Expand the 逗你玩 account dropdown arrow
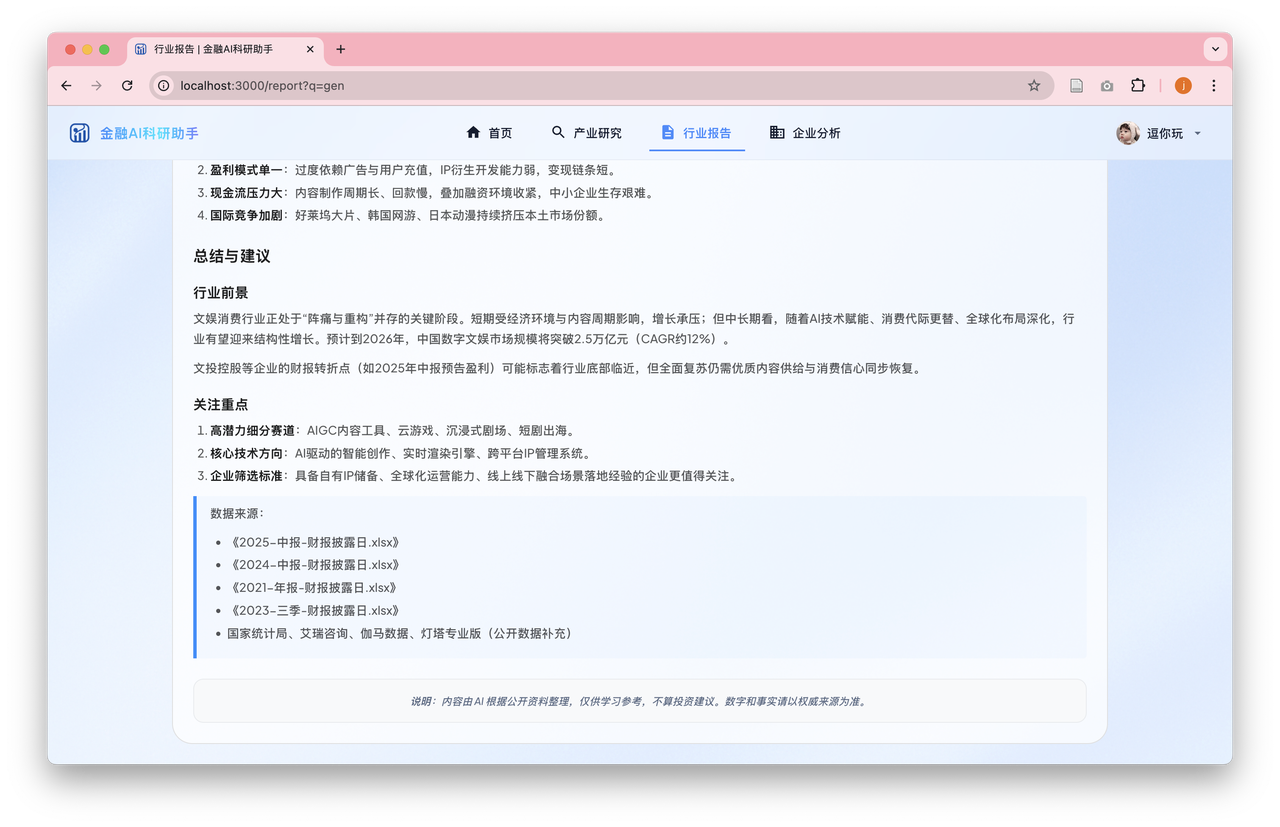 [1198, 134]
